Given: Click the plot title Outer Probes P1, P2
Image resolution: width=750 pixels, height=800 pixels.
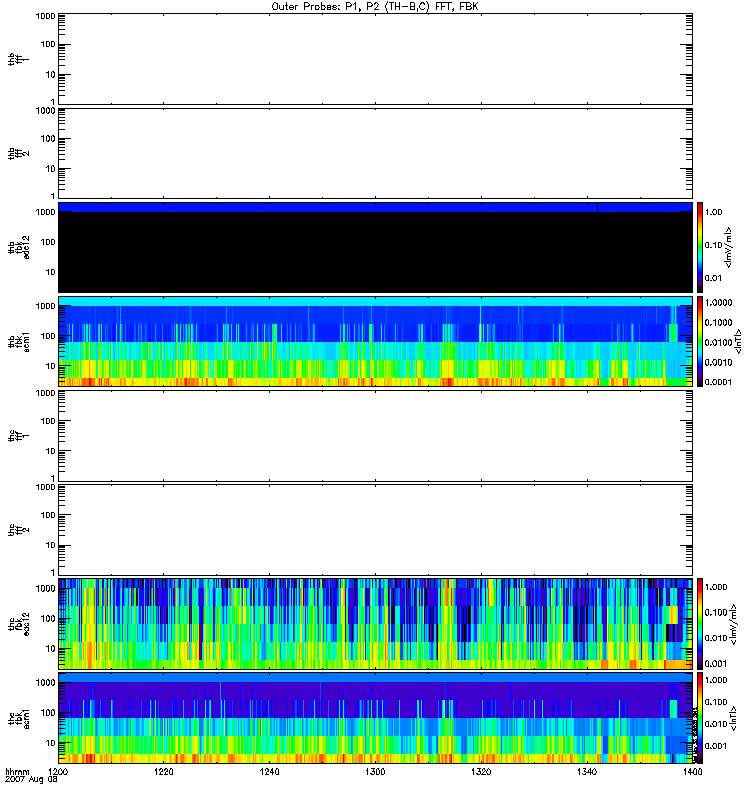Looking at the screenshot, I should pos(375,7).
